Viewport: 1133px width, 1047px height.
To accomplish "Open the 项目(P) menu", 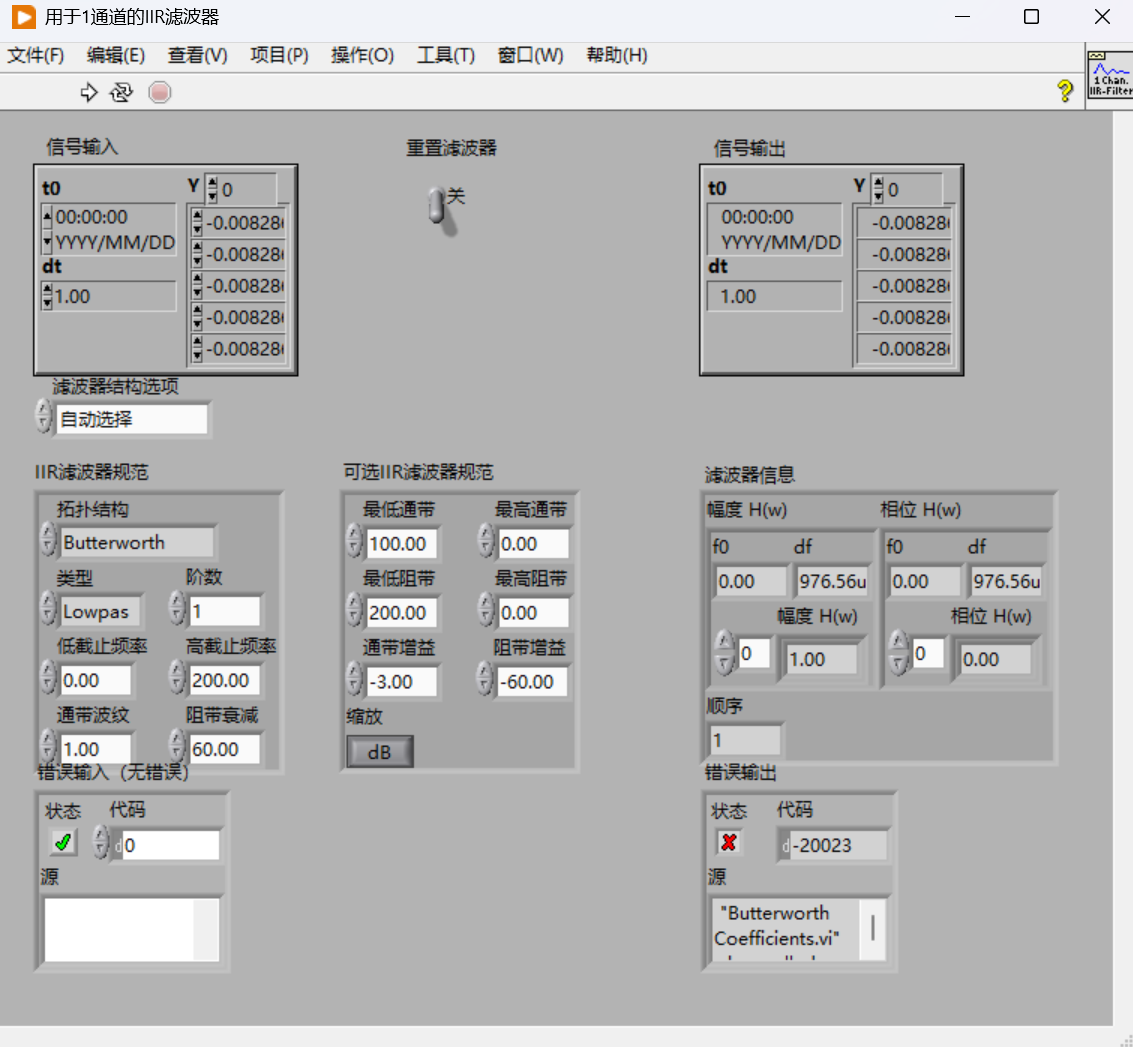I will click(279, 56).
